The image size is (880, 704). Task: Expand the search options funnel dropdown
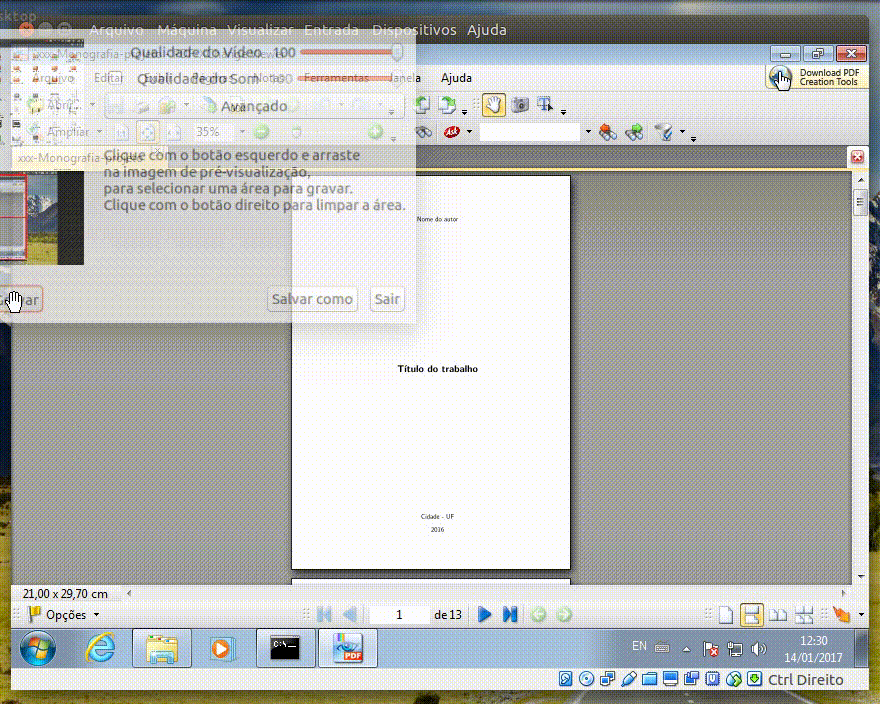pyautogui.click(x=682, y=132)
